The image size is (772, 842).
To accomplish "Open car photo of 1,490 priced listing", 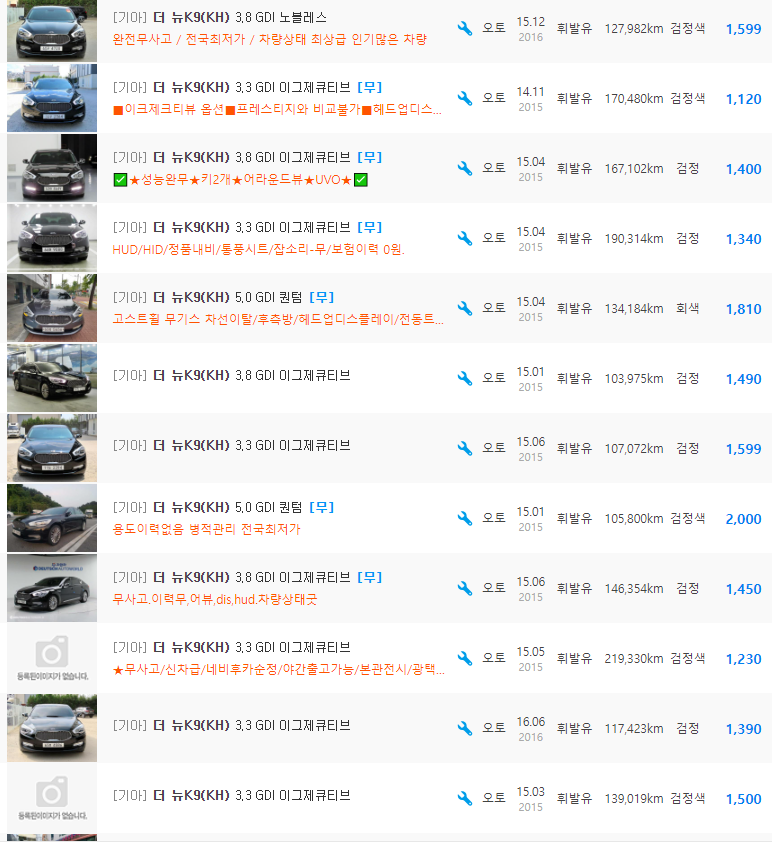I will coord(52,378).
